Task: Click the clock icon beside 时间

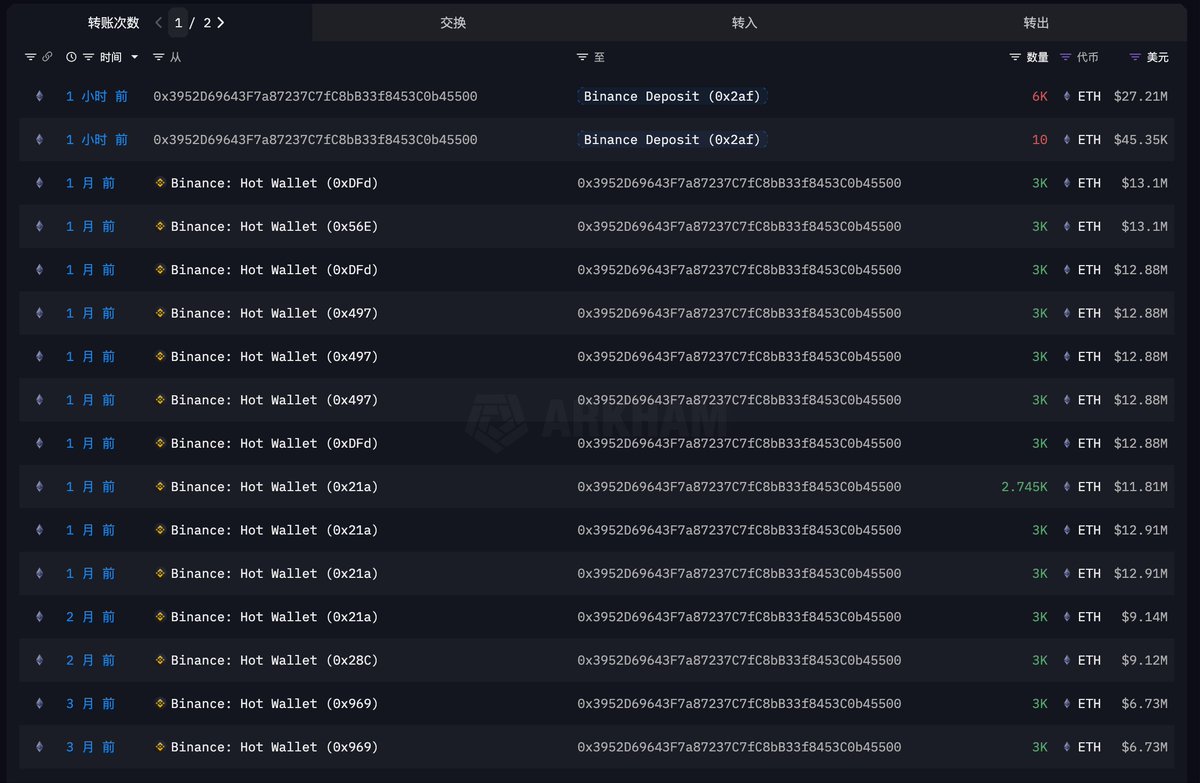Action: (x=71, y=57)
